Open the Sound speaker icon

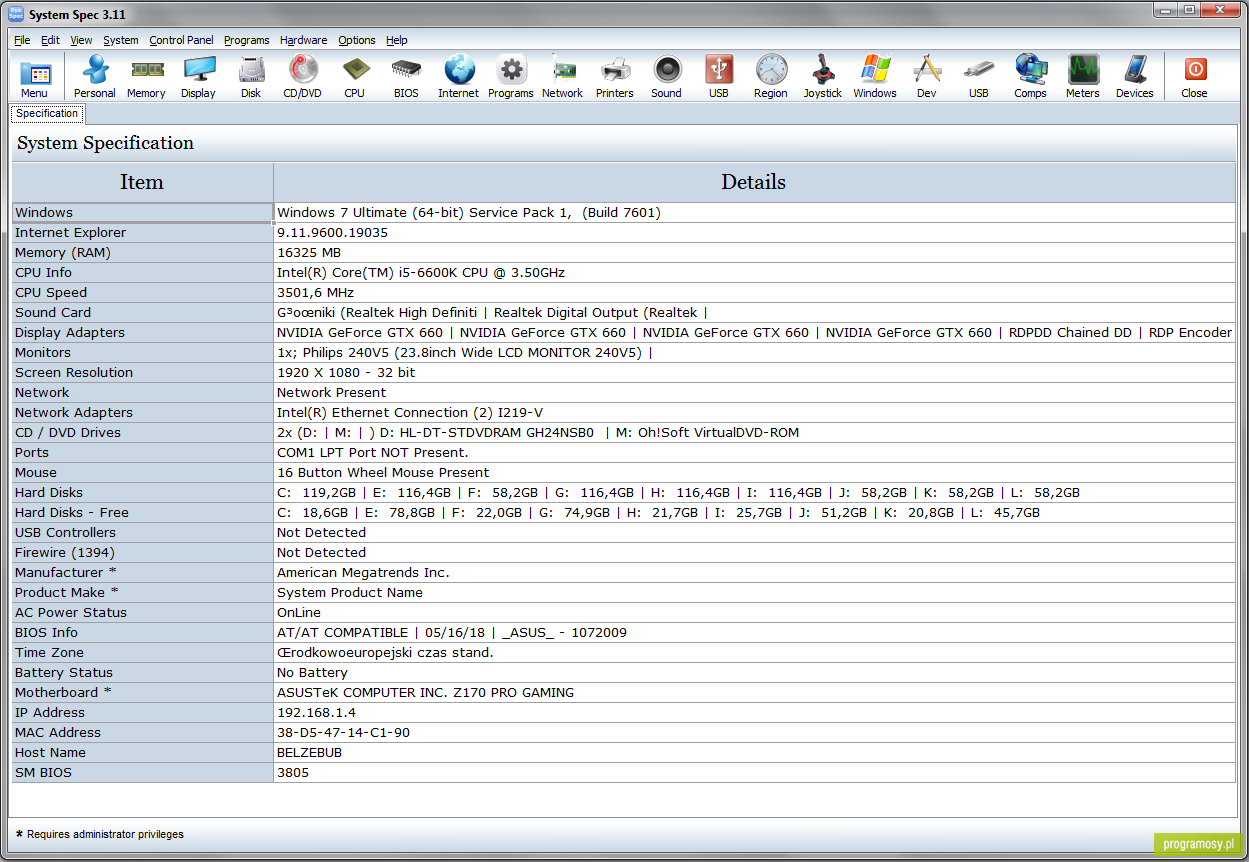coord(666,77)
